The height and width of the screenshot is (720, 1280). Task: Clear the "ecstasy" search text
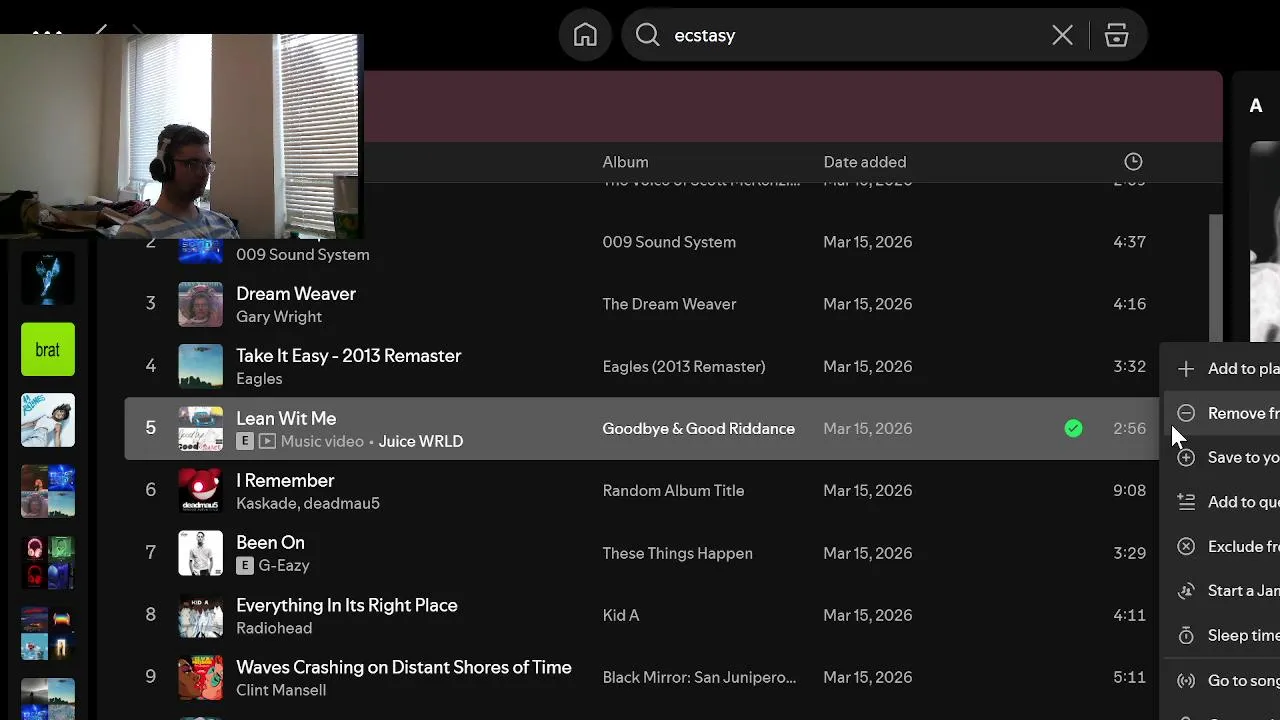tap(1062, 36)
